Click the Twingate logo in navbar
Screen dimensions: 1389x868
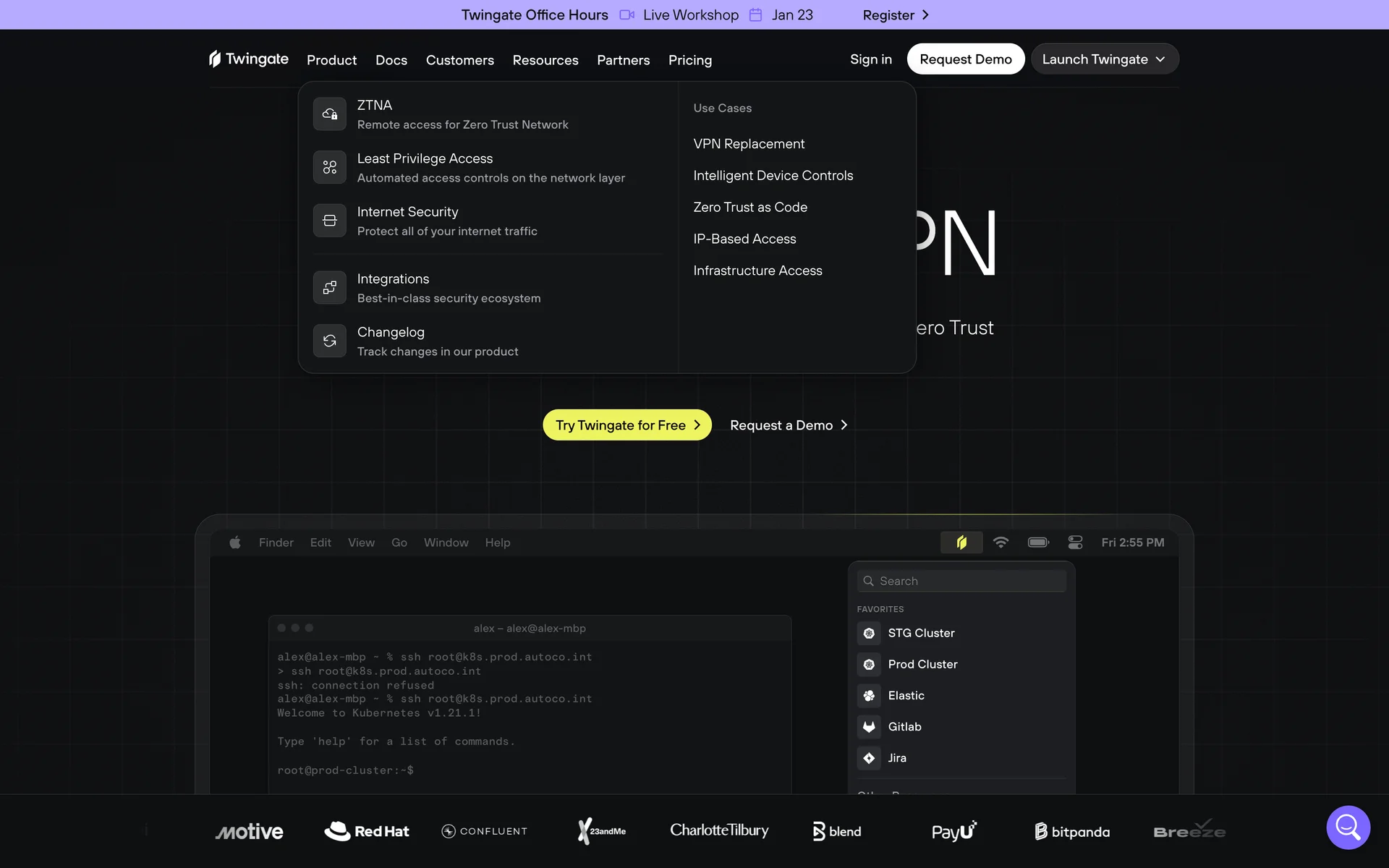[249, 59]
